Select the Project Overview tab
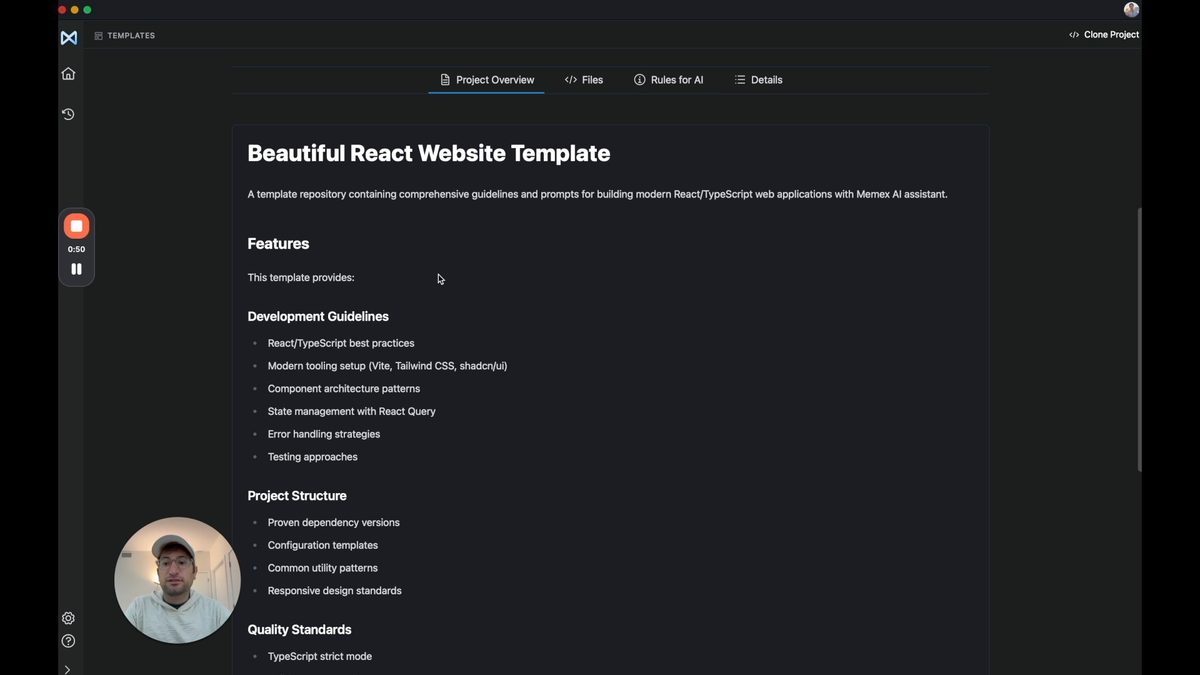 click(x=486, y=80)
